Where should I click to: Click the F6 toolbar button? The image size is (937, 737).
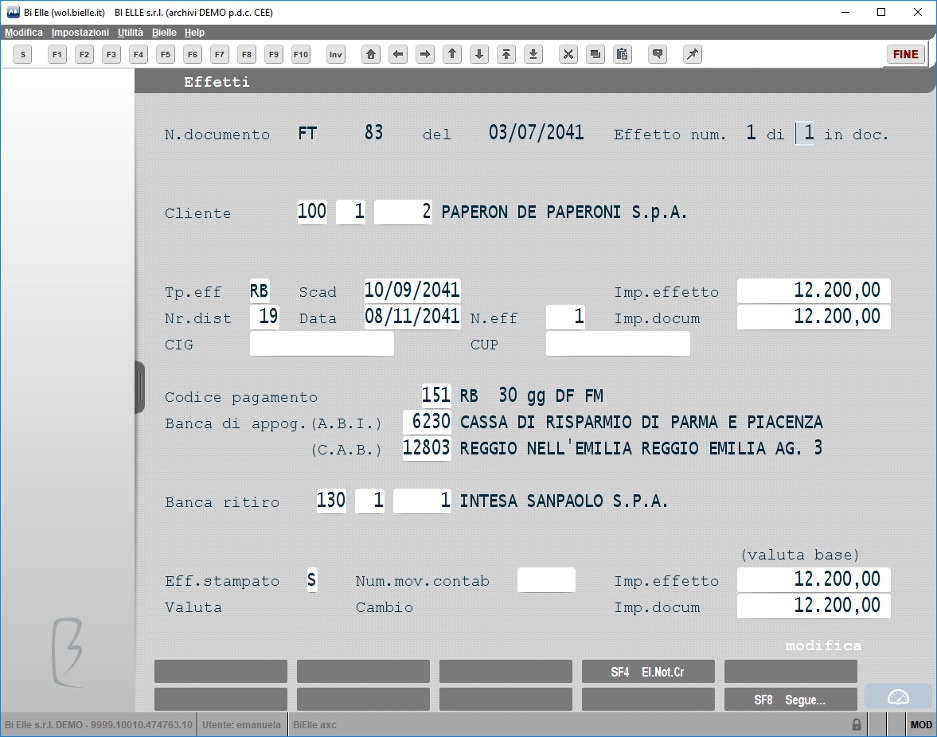tap(192, 54)
